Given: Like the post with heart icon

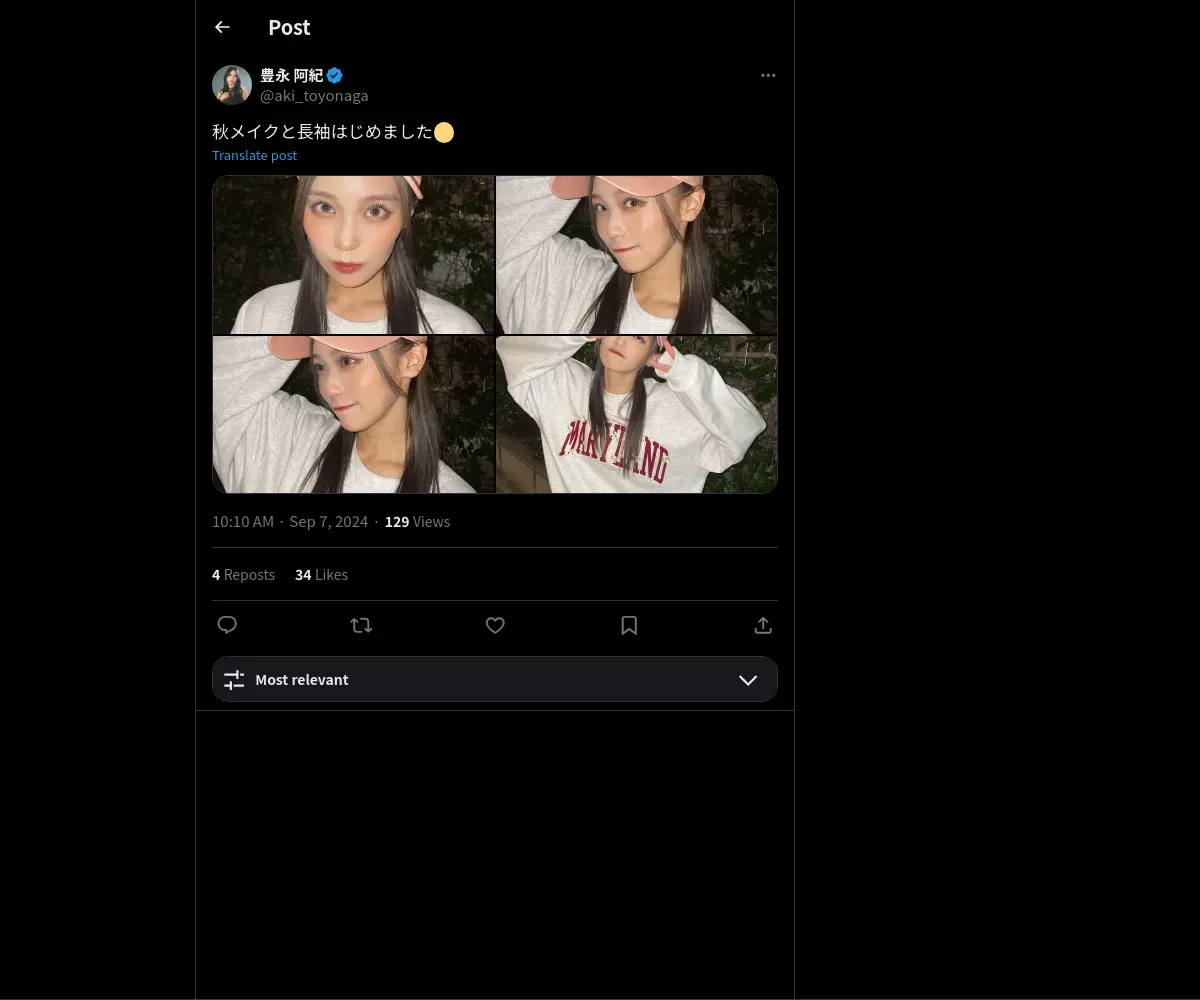Looking at the screenshot, I should (495, 625).
